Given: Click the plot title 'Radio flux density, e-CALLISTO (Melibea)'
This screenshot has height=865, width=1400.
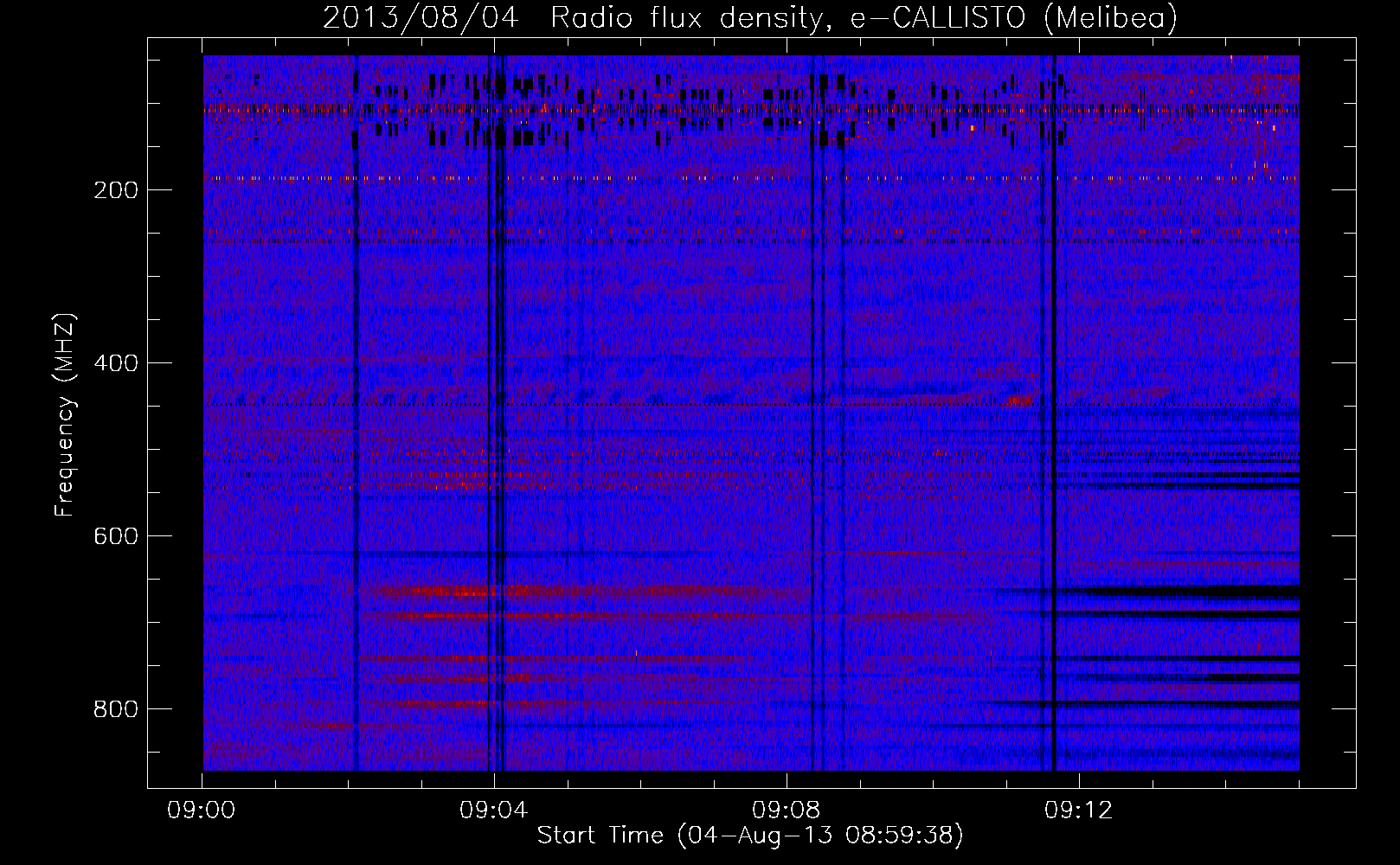Looking at the screenshot, I should [864, 17].
